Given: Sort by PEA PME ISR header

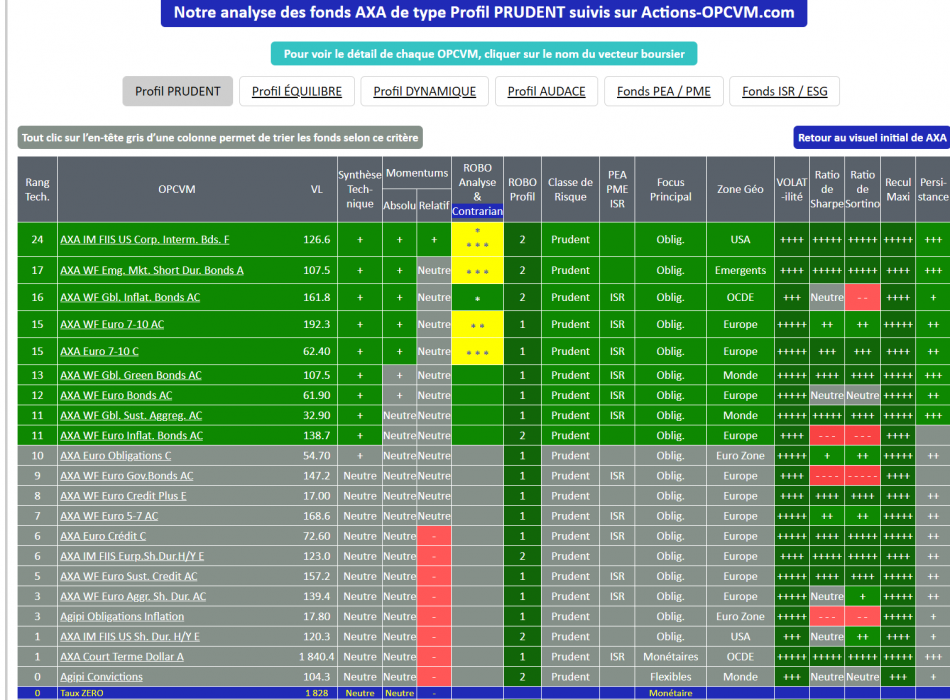Looking at the screenshot, I should pos(617,189).
